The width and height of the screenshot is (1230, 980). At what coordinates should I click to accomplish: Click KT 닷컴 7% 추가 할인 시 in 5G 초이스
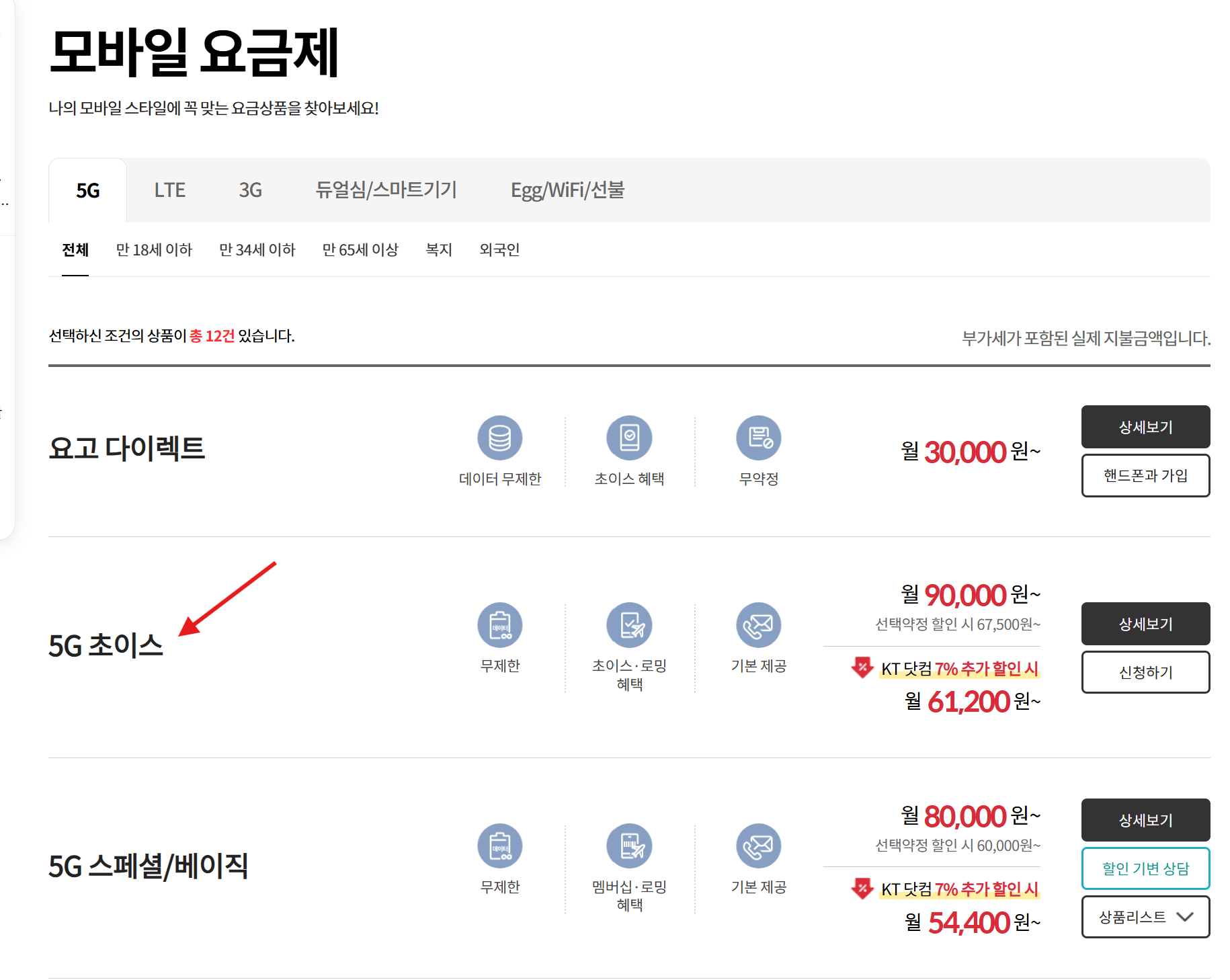point(960,669)
